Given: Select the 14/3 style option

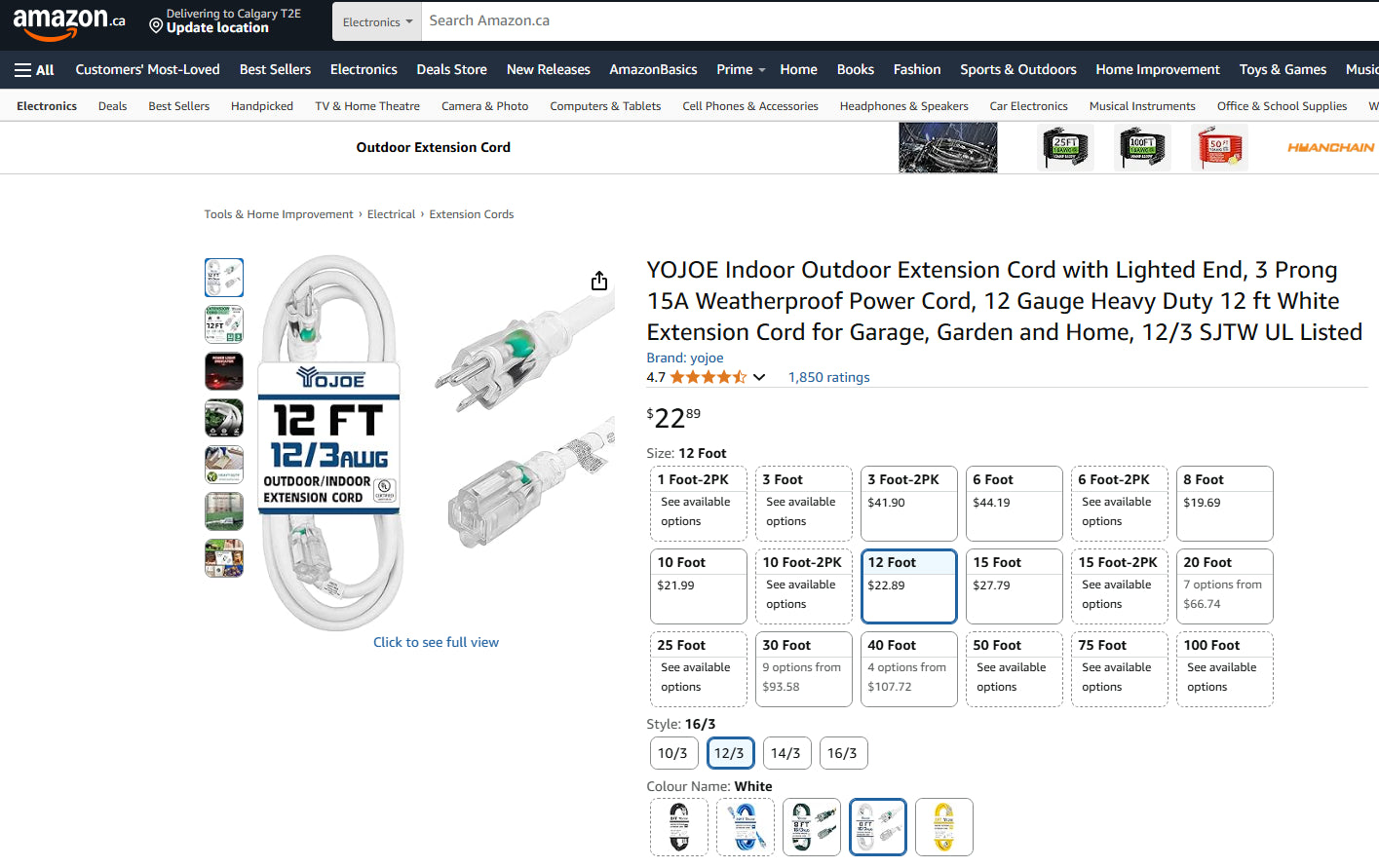Looking at the screenshot, I should [x=785, y=753].
